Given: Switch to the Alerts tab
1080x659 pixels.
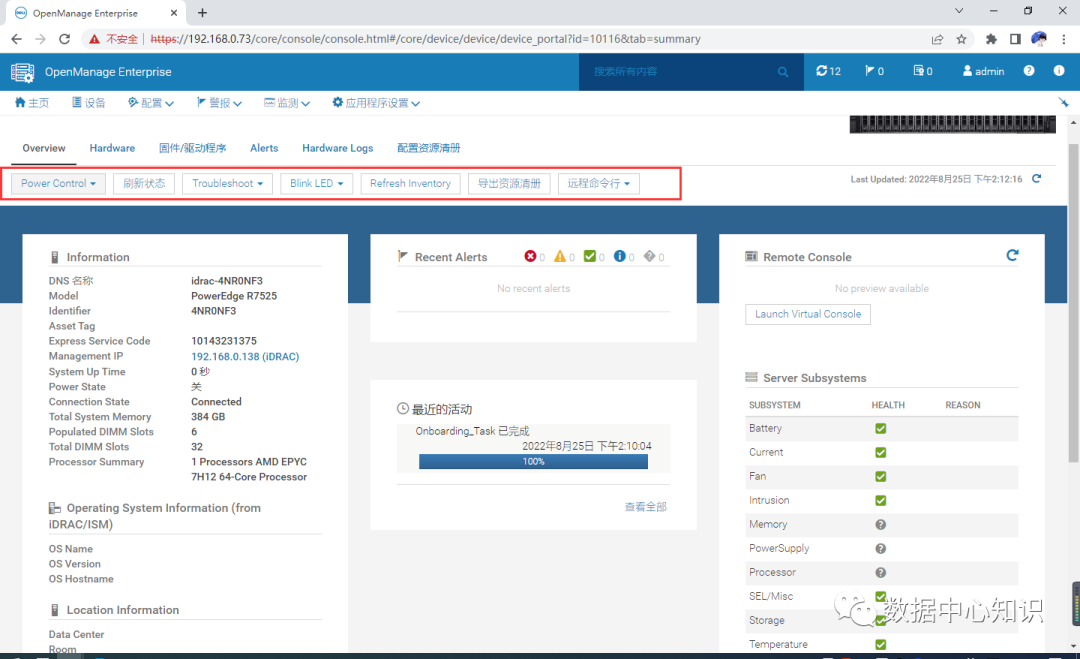Looking at the screenshot, I should 264,148.
